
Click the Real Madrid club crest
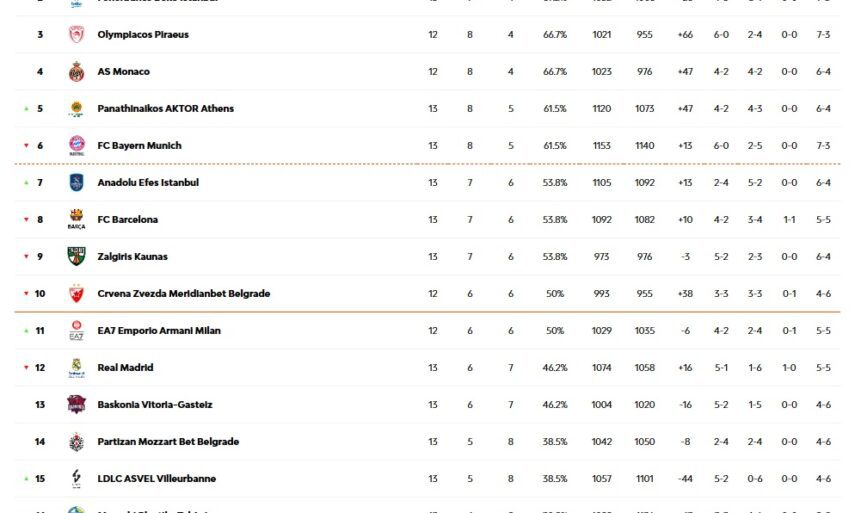[x=76, y=368]
